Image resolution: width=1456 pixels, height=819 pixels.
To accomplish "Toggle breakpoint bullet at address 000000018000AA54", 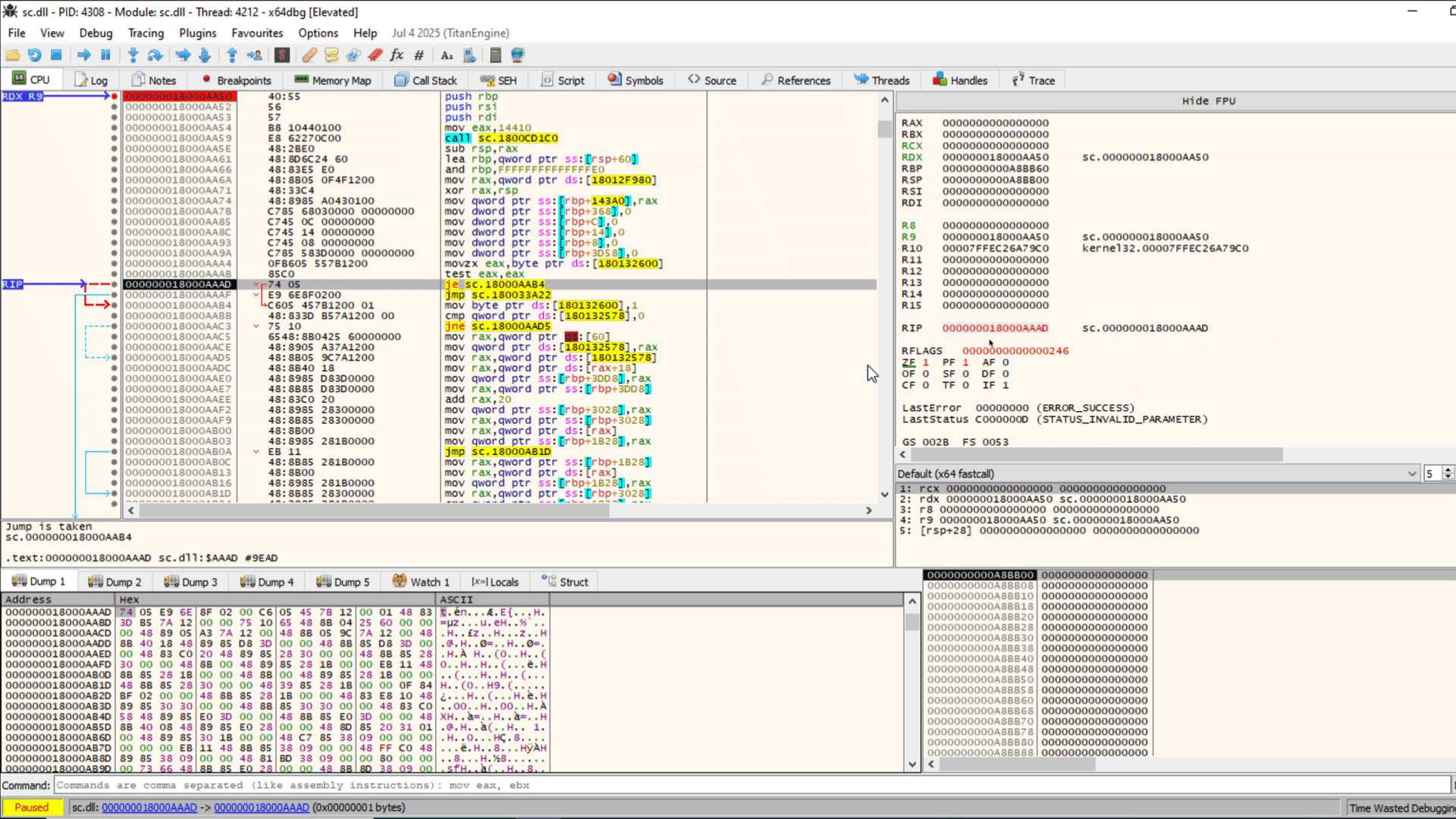I will (115, 128).
